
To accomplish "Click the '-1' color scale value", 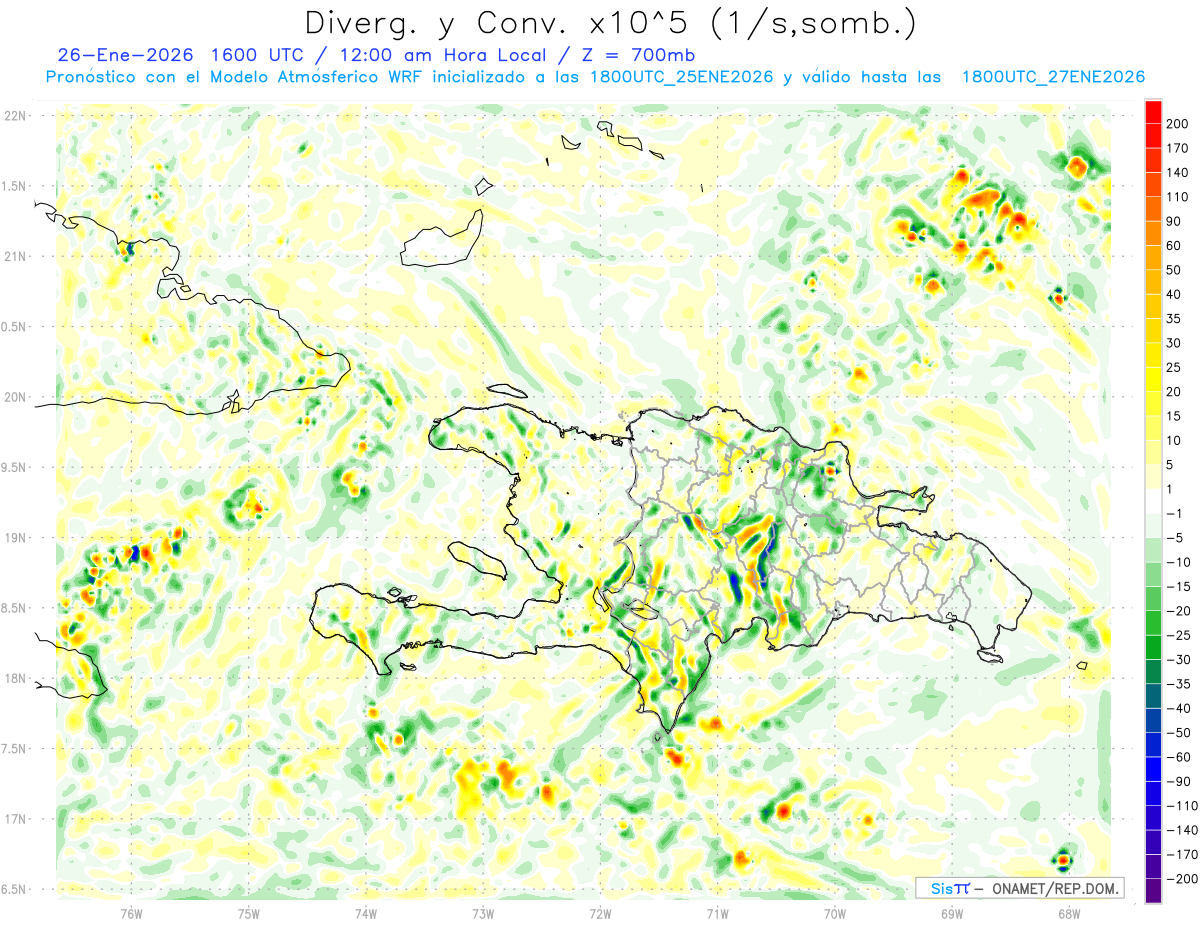I will click(x=1175, y=513).
